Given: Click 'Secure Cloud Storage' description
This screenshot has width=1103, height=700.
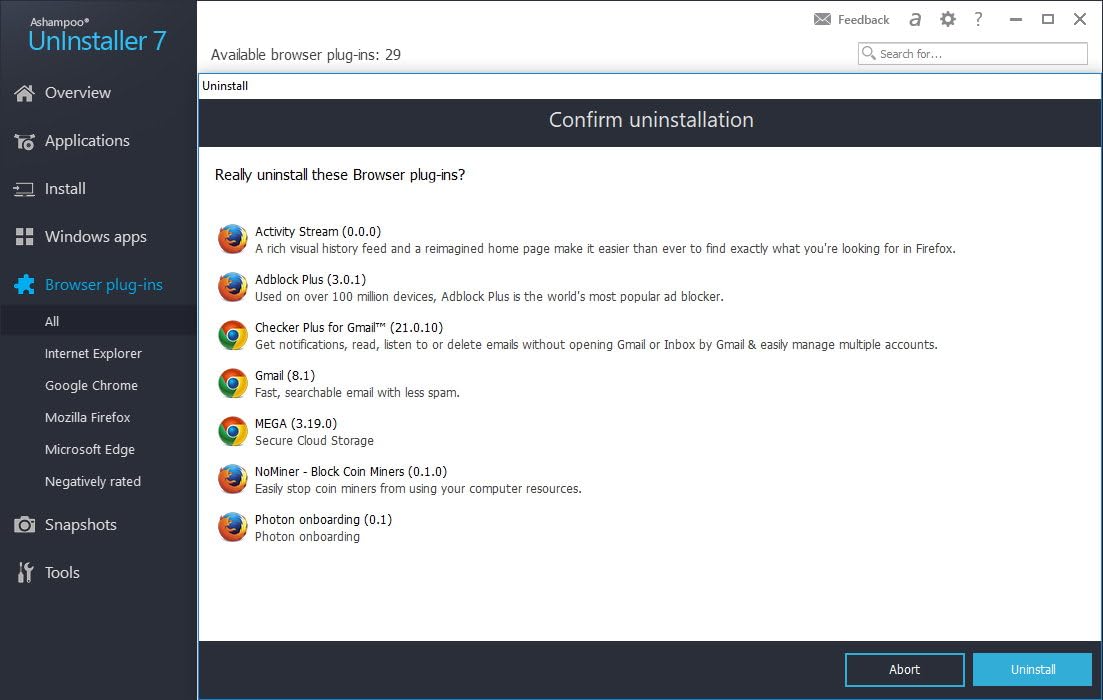Looking at the screenshot, I should tap(314, 440).
